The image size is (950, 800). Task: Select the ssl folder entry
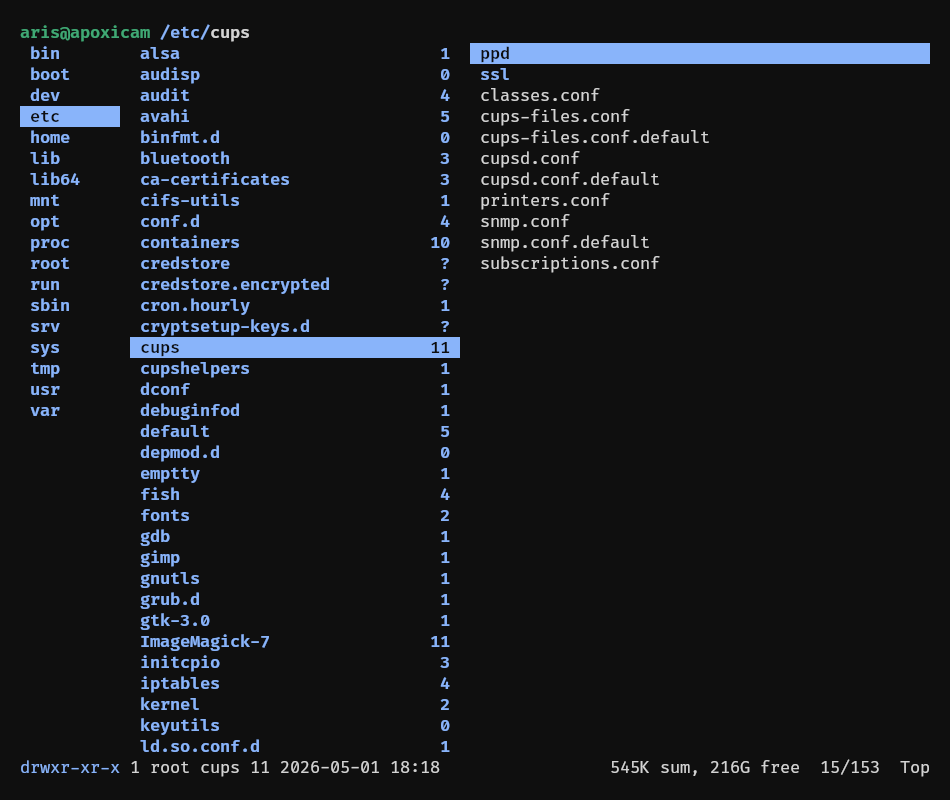point(494,75)
